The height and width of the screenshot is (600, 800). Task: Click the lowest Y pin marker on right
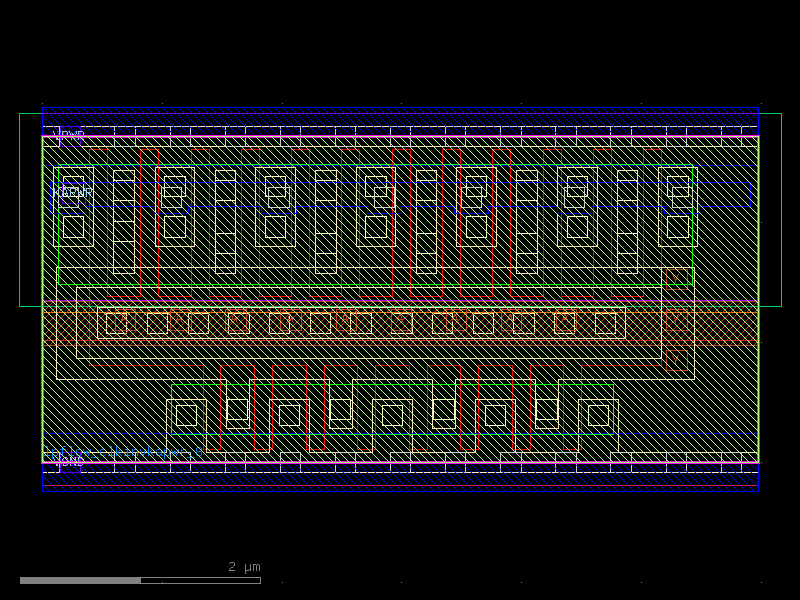click(x=677, y=360)
